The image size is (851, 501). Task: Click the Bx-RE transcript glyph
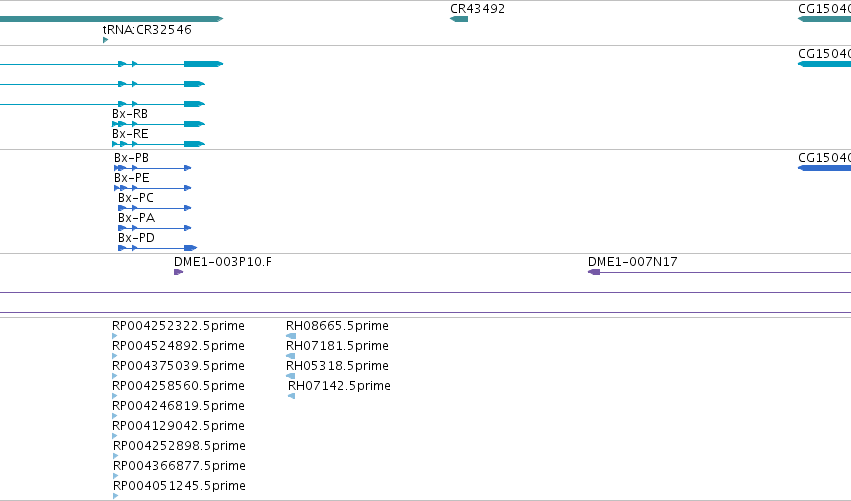[158, 144]
